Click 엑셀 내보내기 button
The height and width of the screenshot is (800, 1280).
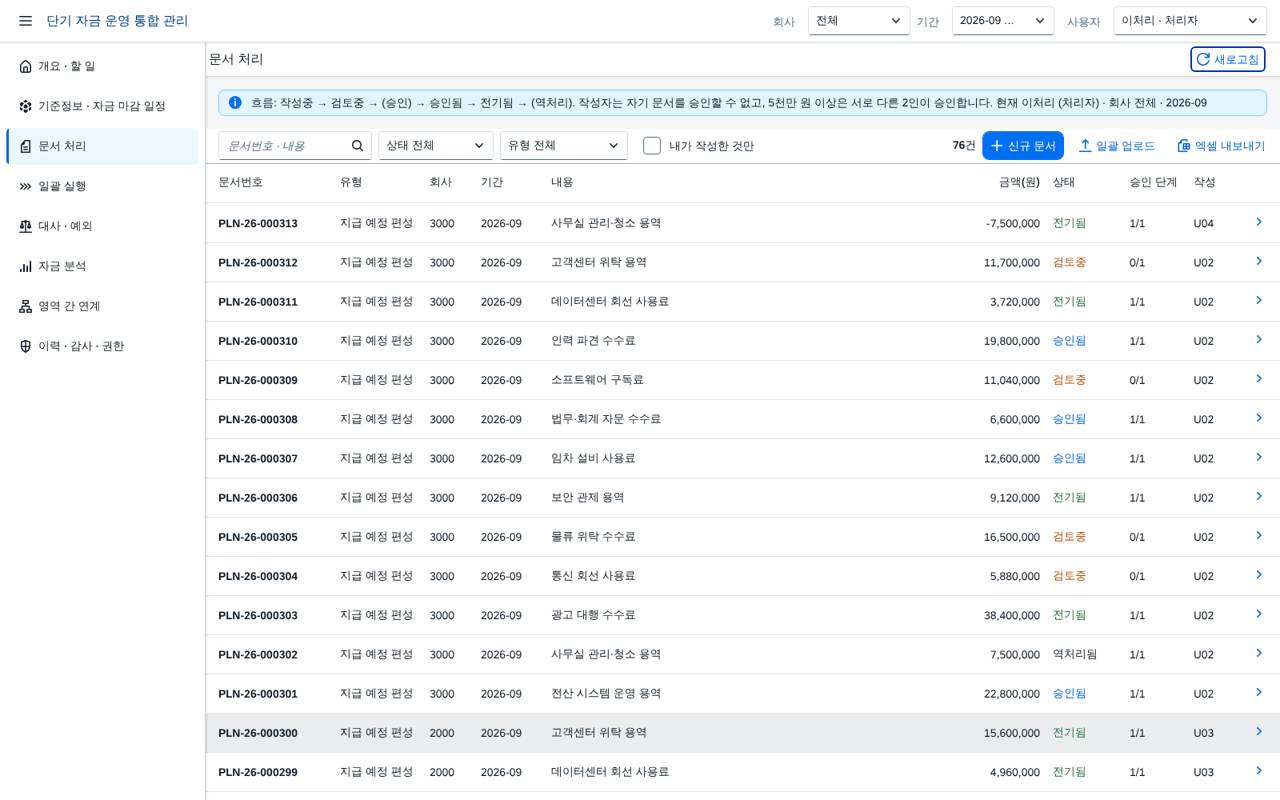[x=1221, y=146]
